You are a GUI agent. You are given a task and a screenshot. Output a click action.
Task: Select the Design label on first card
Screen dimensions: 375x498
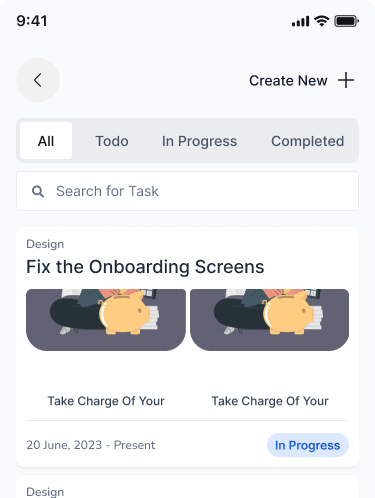45,244
